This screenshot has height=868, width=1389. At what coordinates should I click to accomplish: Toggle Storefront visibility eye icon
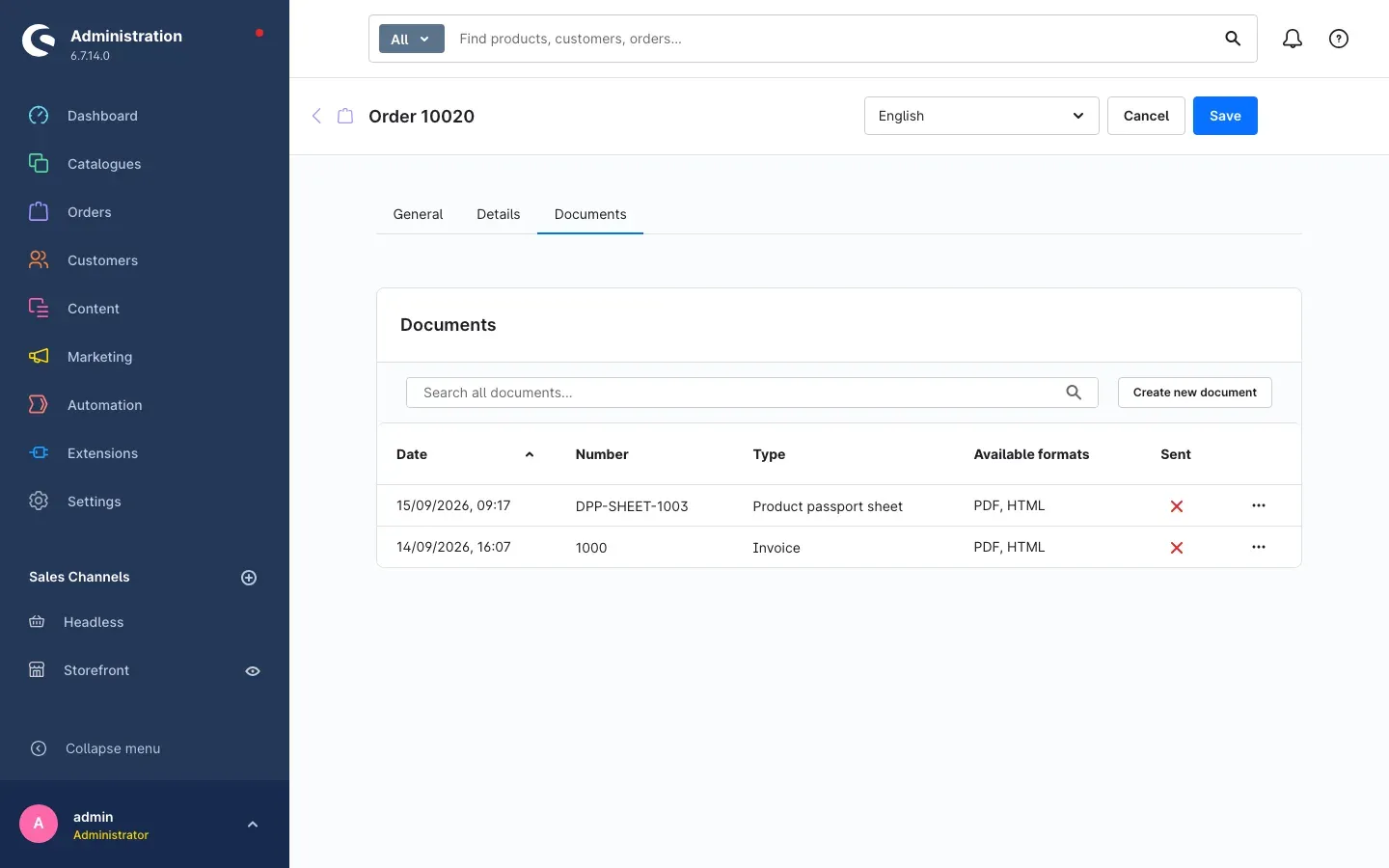point(253,671)
